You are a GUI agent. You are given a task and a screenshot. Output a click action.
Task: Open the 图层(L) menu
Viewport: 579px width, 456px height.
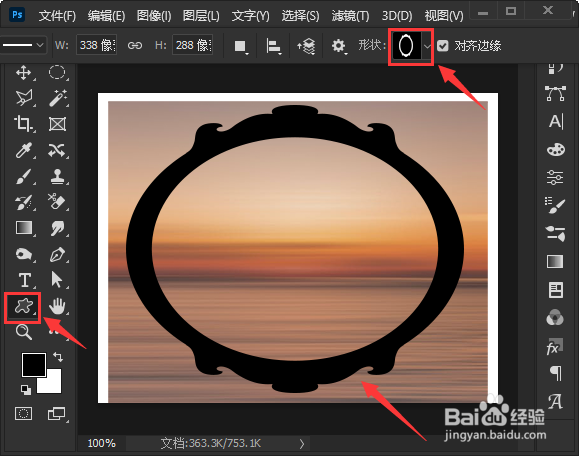tap(201, 16)
